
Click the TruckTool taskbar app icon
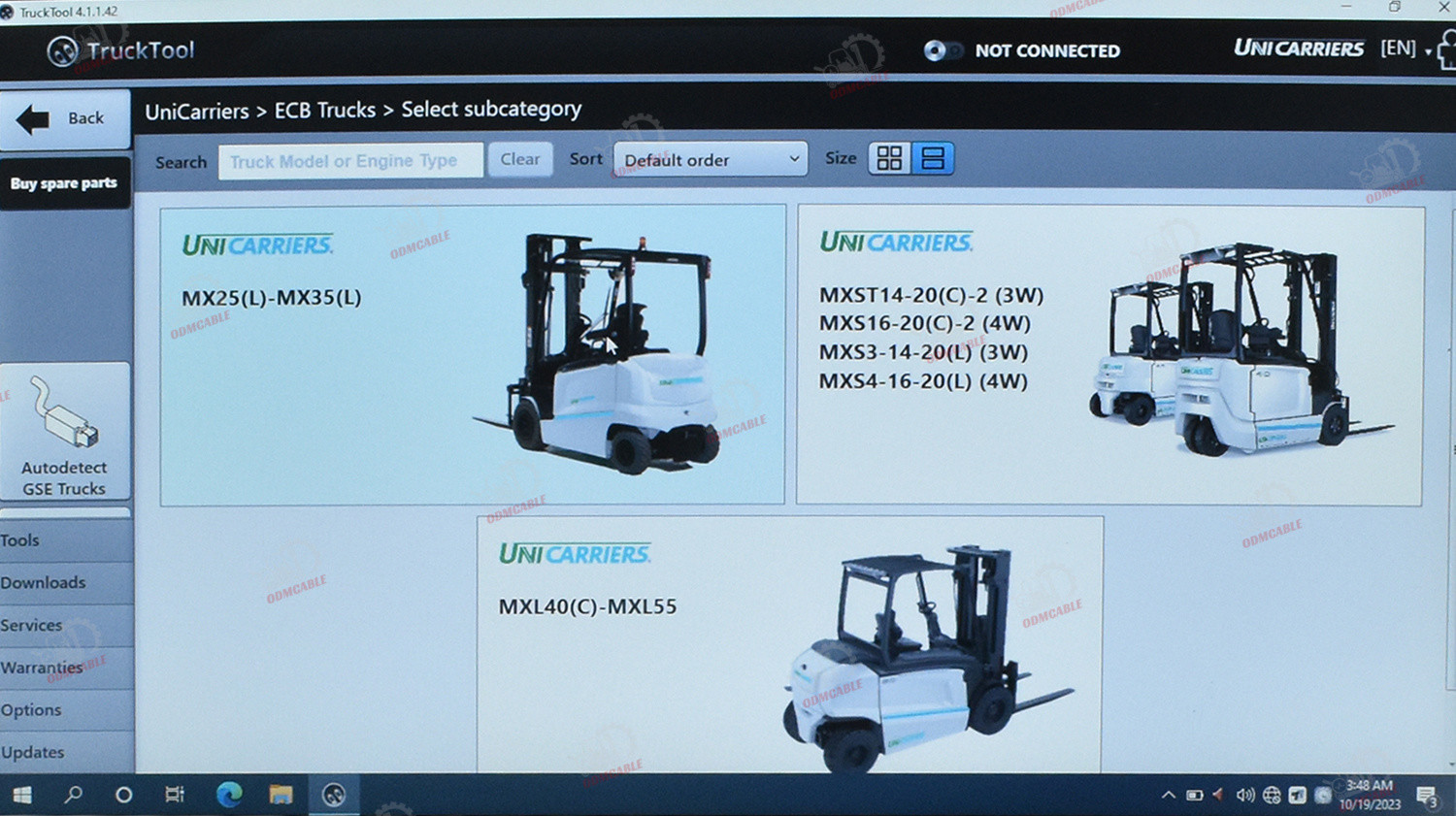[334, 795]
